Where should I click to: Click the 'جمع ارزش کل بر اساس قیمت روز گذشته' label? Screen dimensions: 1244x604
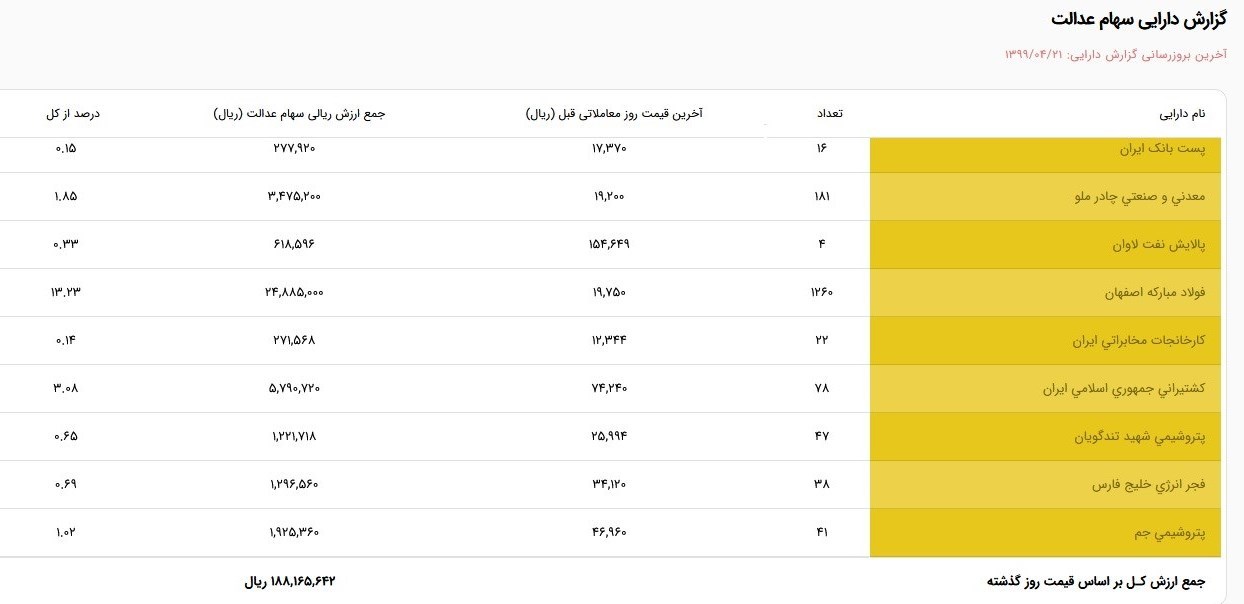tap(1096, 581)
